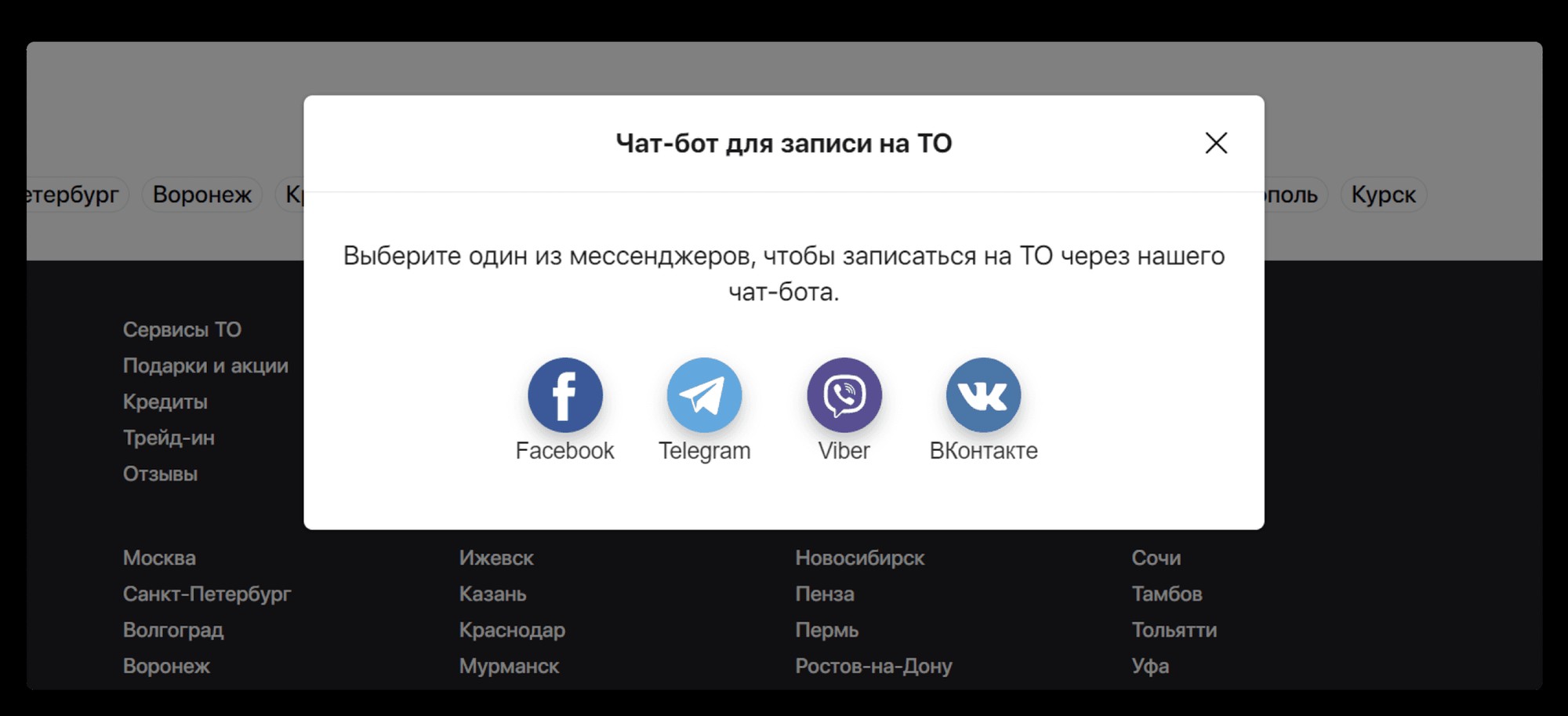The height and width of the screenshot is (716, 1568).
Task: Choose Краснодар in footer city list
Action: point(512,630)
